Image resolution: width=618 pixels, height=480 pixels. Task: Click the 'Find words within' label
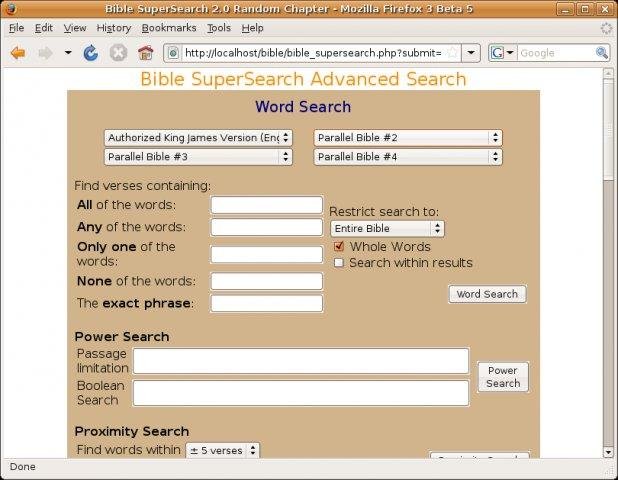(128, 450)
